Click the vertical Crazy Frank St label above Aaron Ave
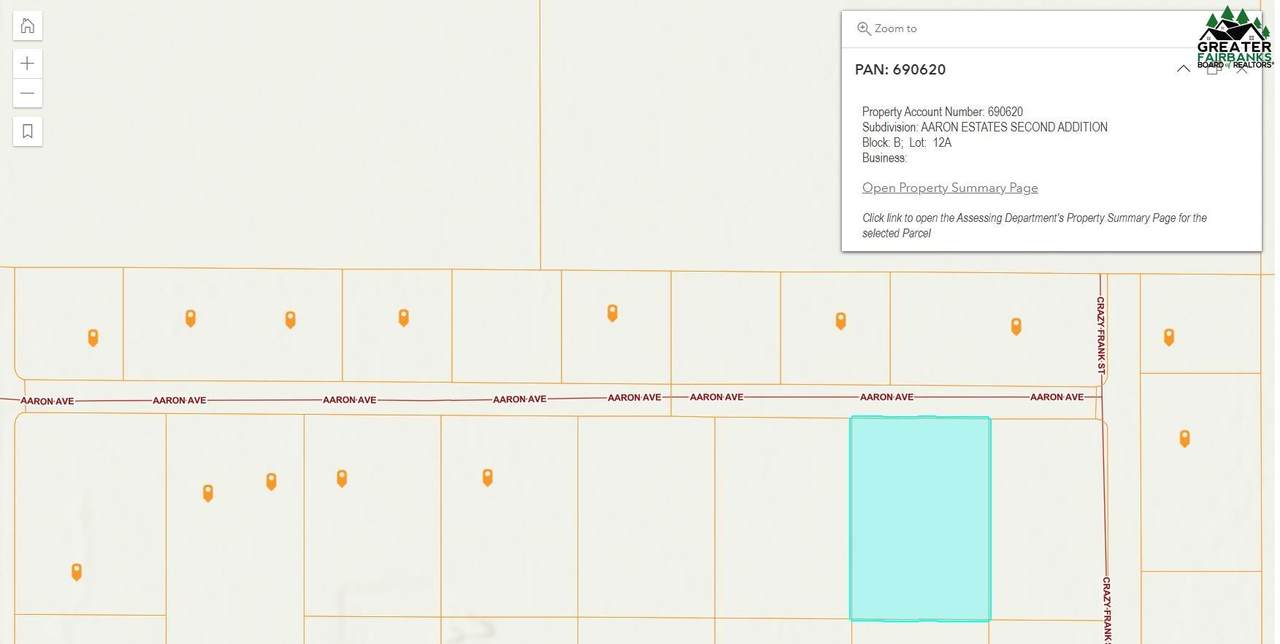The height and width of the screenshot is (644, 1280). [1101, 335]
